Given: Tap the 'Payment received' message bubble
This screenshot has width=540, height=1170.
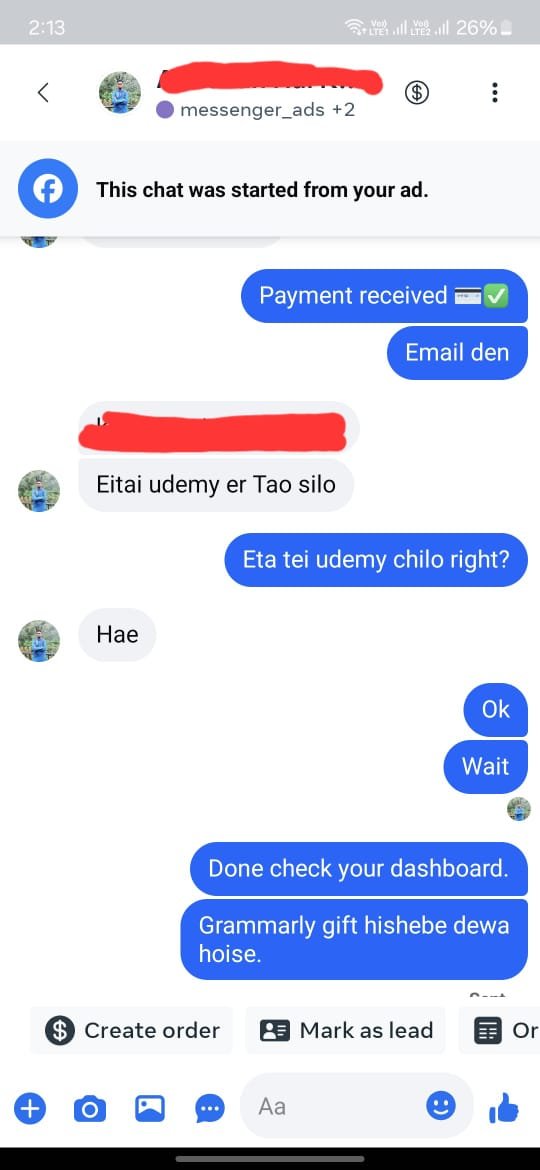Looking at the screenshot, I should click(x=384, y=295).
